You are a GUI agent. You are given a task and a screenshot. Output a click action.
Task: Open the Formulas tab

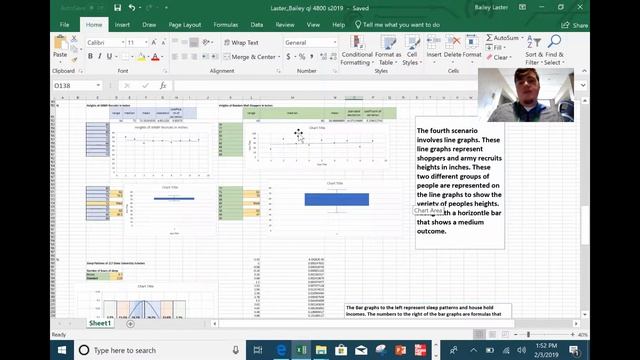point(225,24)
